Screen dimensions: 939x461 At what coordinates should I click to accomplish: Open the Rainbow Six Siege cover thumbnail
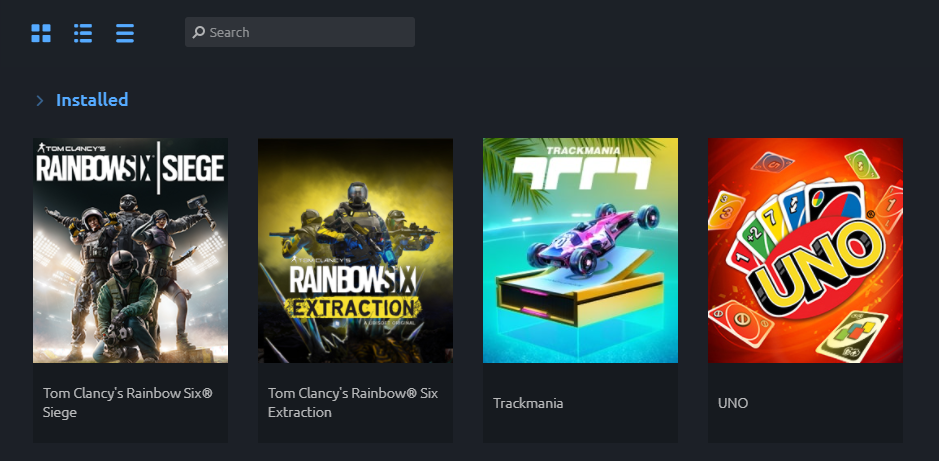(x=131, y=250)
